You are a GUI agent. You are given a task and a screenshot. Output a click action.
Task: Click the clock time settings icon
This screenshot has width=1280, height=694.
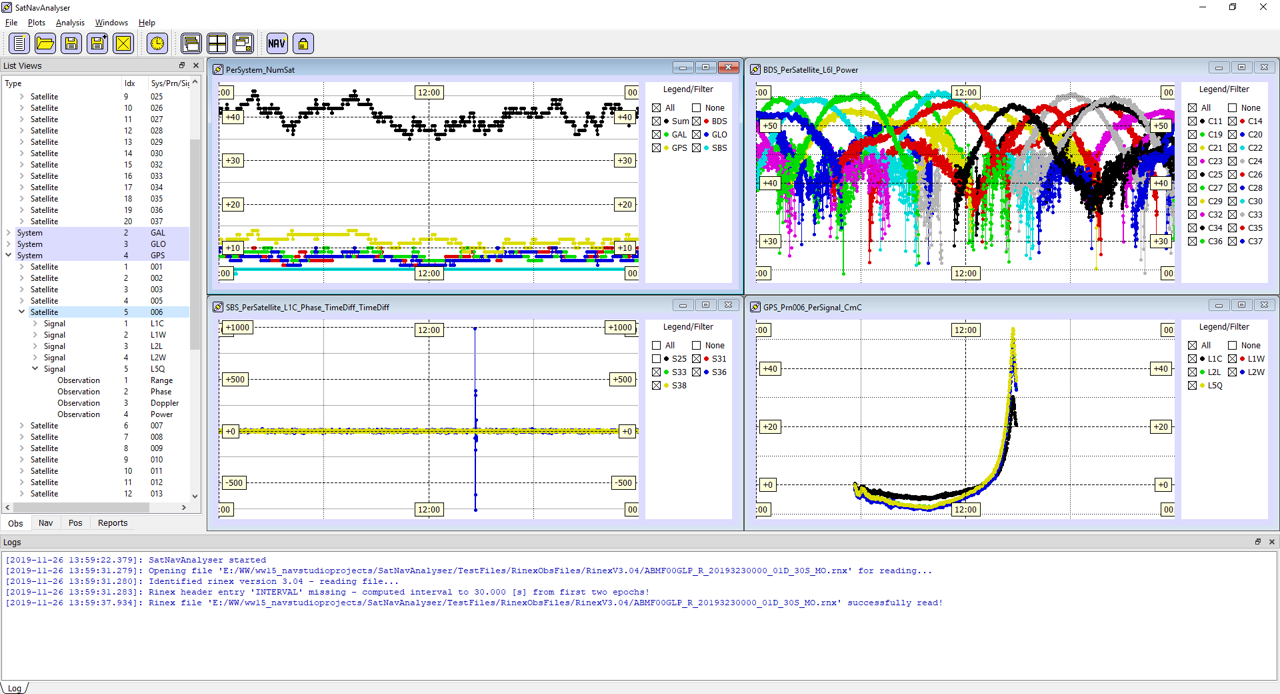point(157,43)
